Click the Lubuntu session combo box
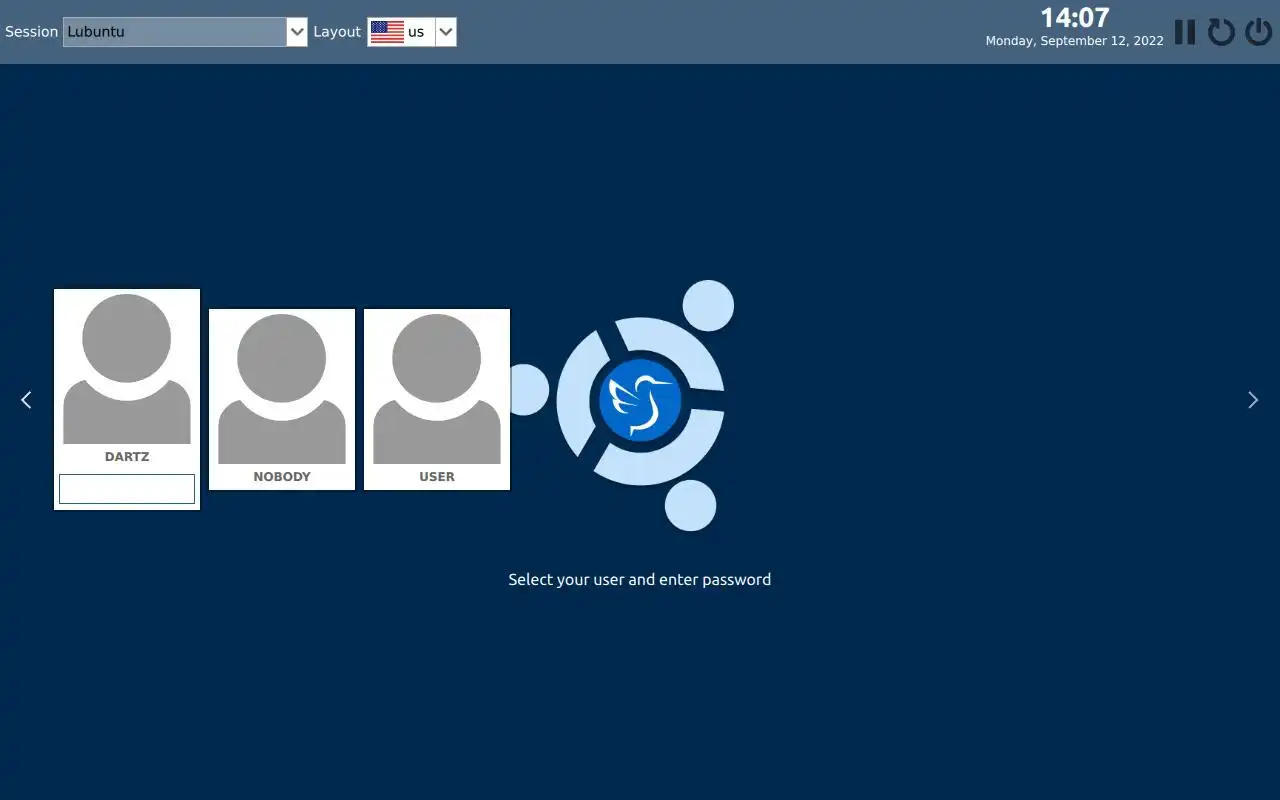Image resolution: width=1280 pixels, height=800 pixels. click(185, 32)
